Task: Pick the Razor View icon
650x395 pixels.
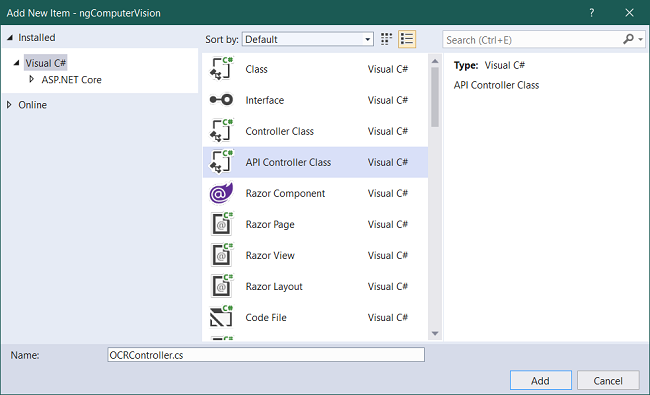Action: click(221, 255)
